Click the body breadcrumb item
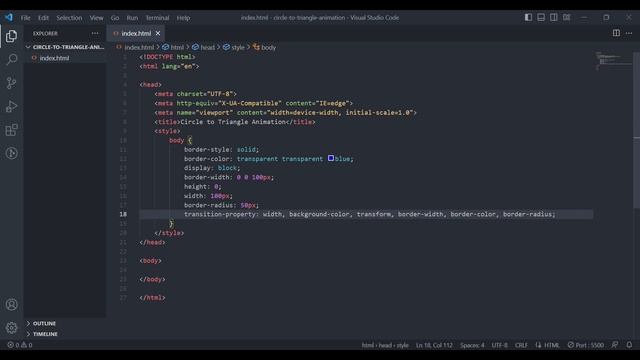Screen dimensions: 640x360 [264, 47]
